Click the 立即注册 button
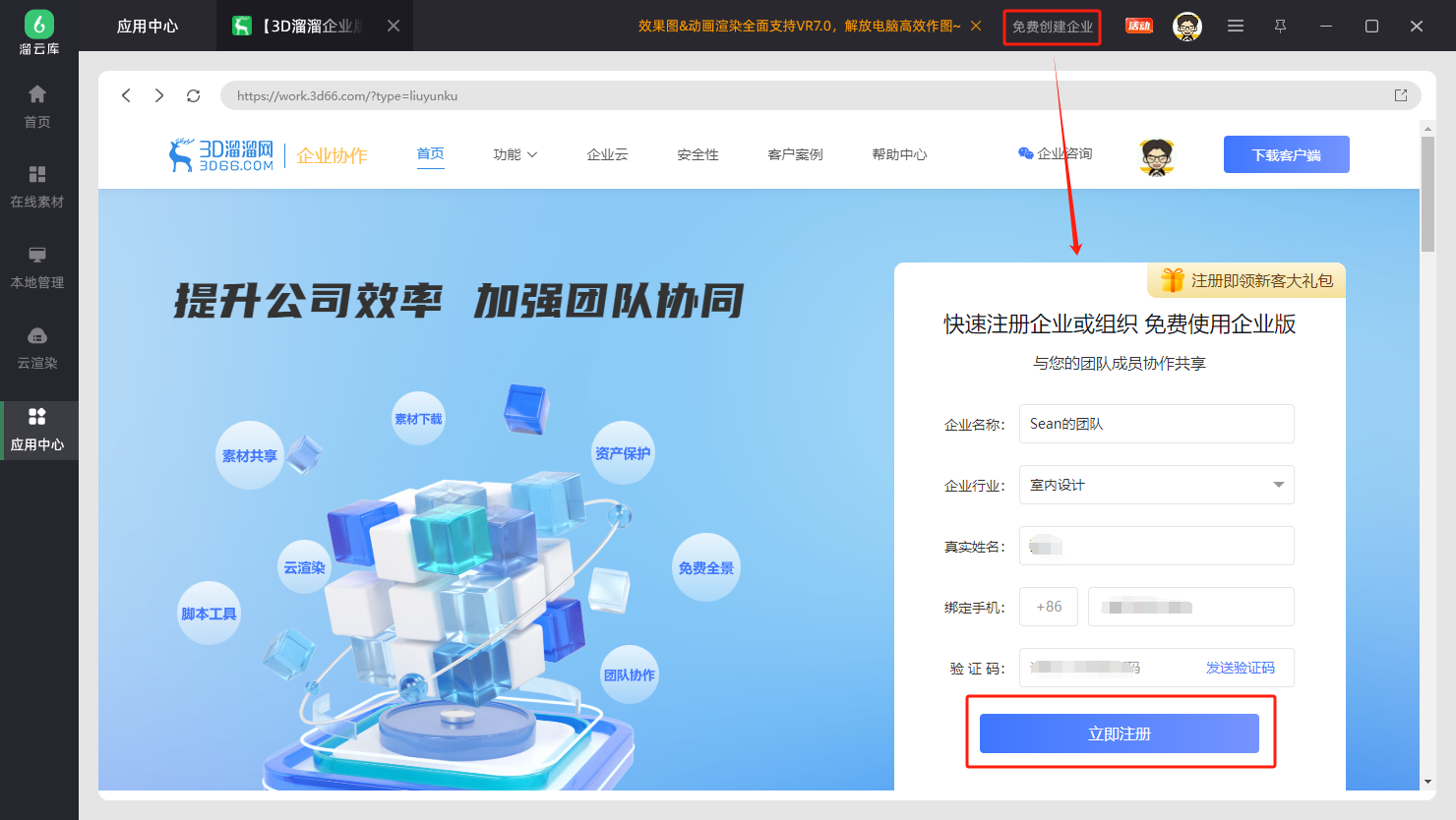The width and height of the screenshot is (1456, 820). pos(1120,733)
